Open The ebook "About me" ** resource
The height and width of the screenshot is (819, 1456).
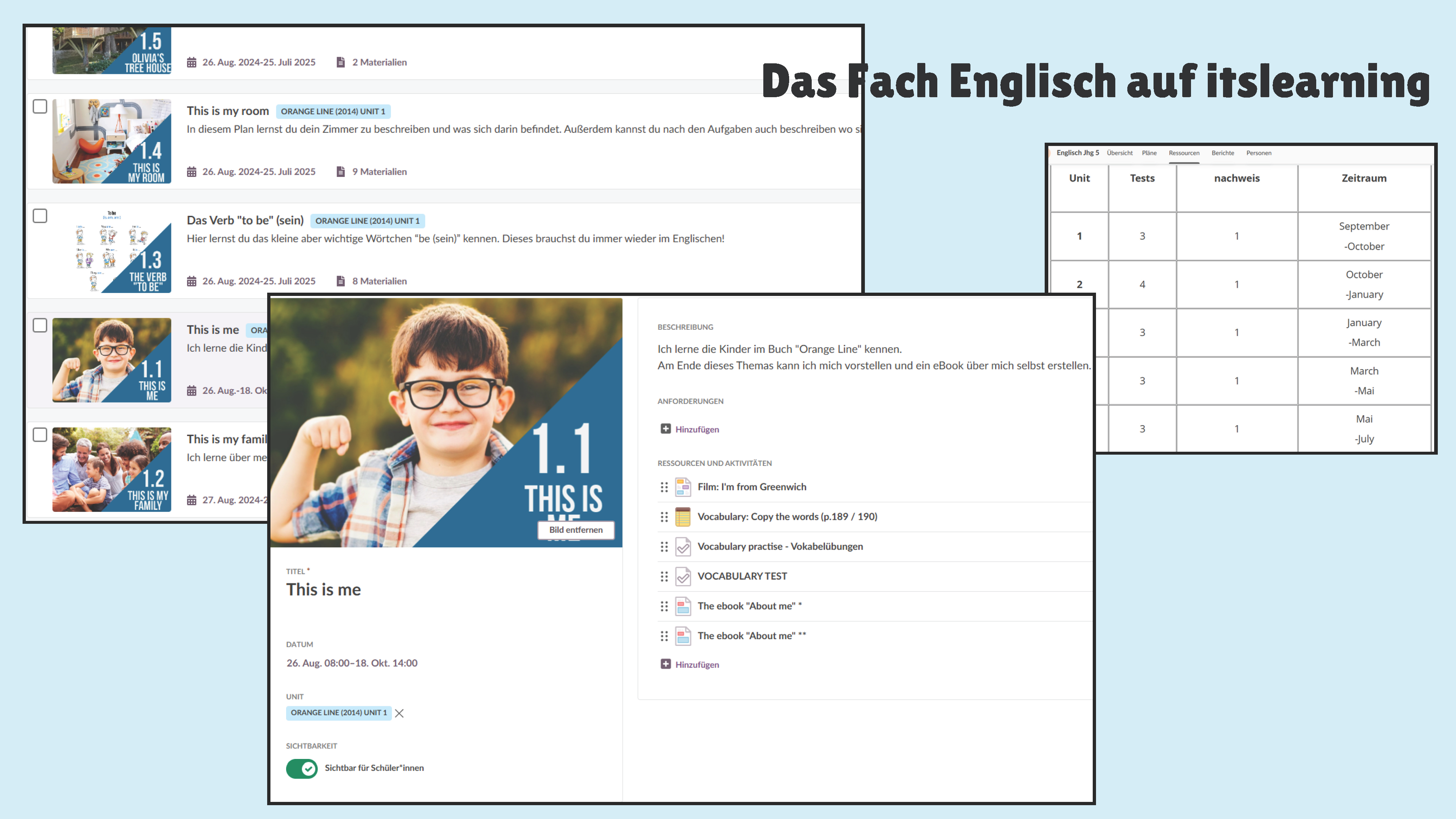(752, 636)
